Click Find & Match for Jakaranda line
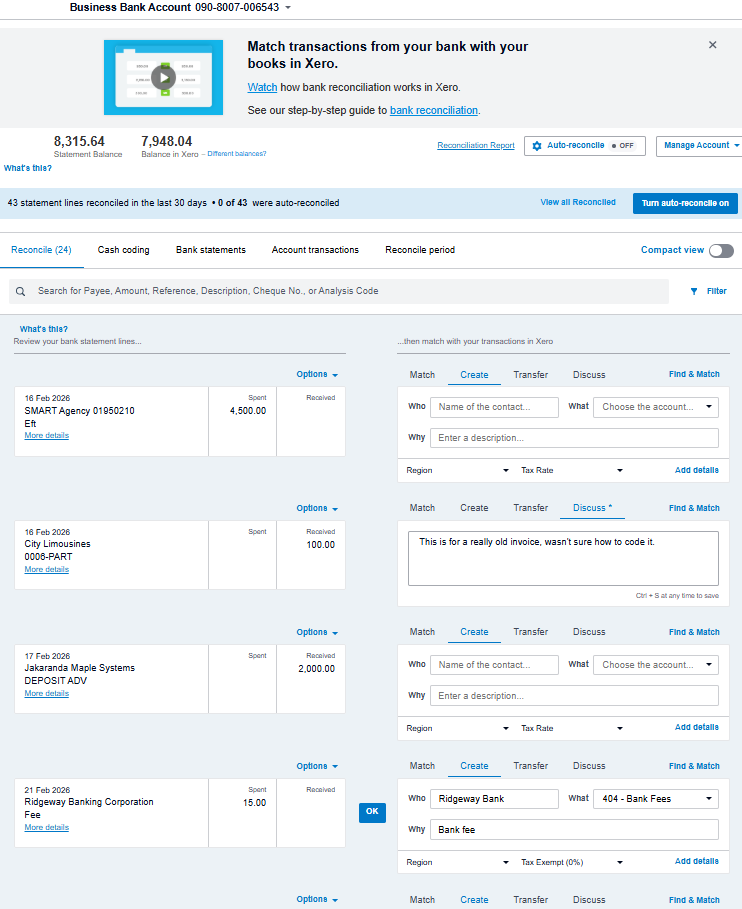The image size is (742, 909). [694, 632]
